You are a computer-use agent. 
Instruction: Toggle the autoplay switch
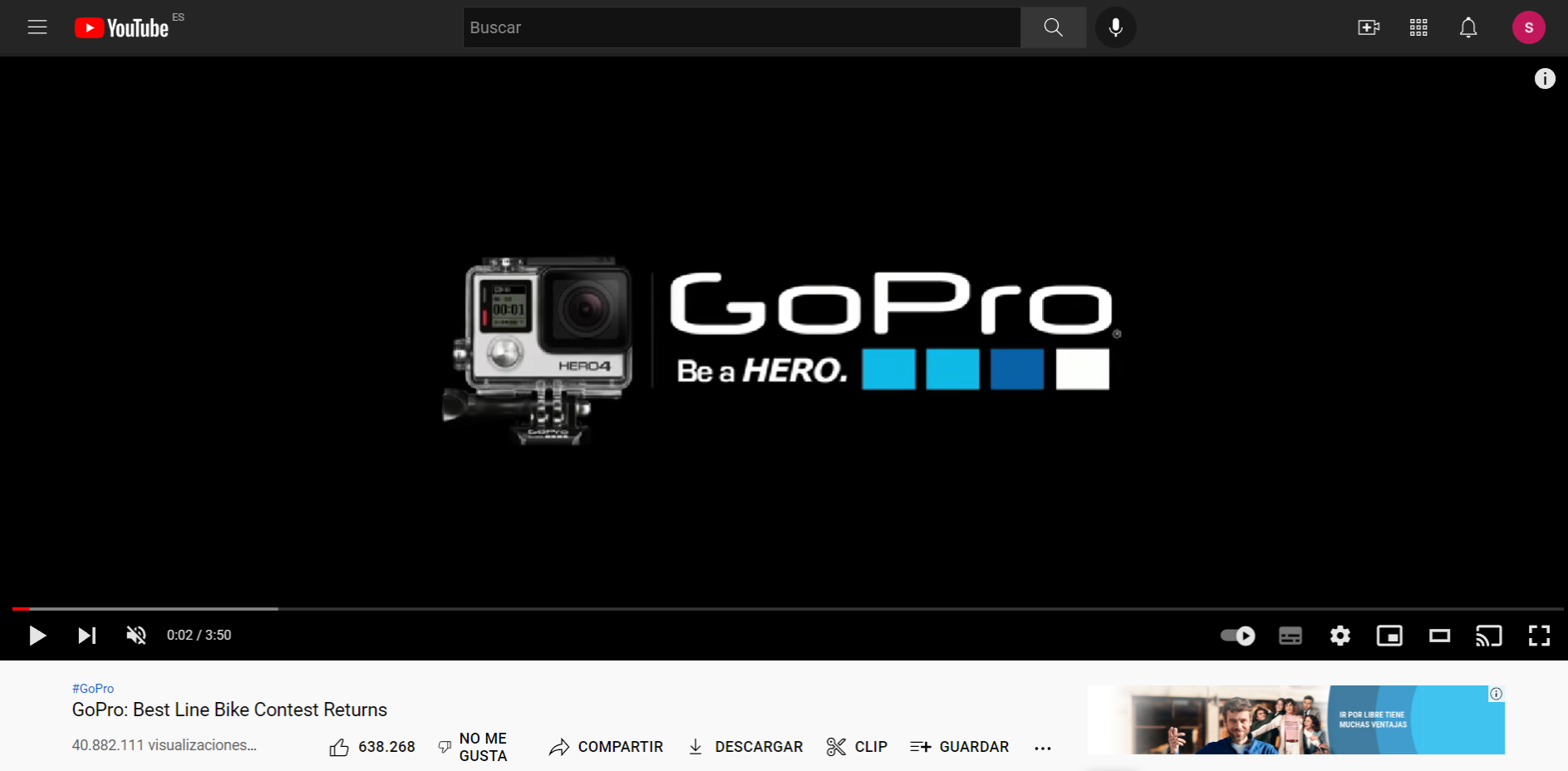pos(1237,636)
